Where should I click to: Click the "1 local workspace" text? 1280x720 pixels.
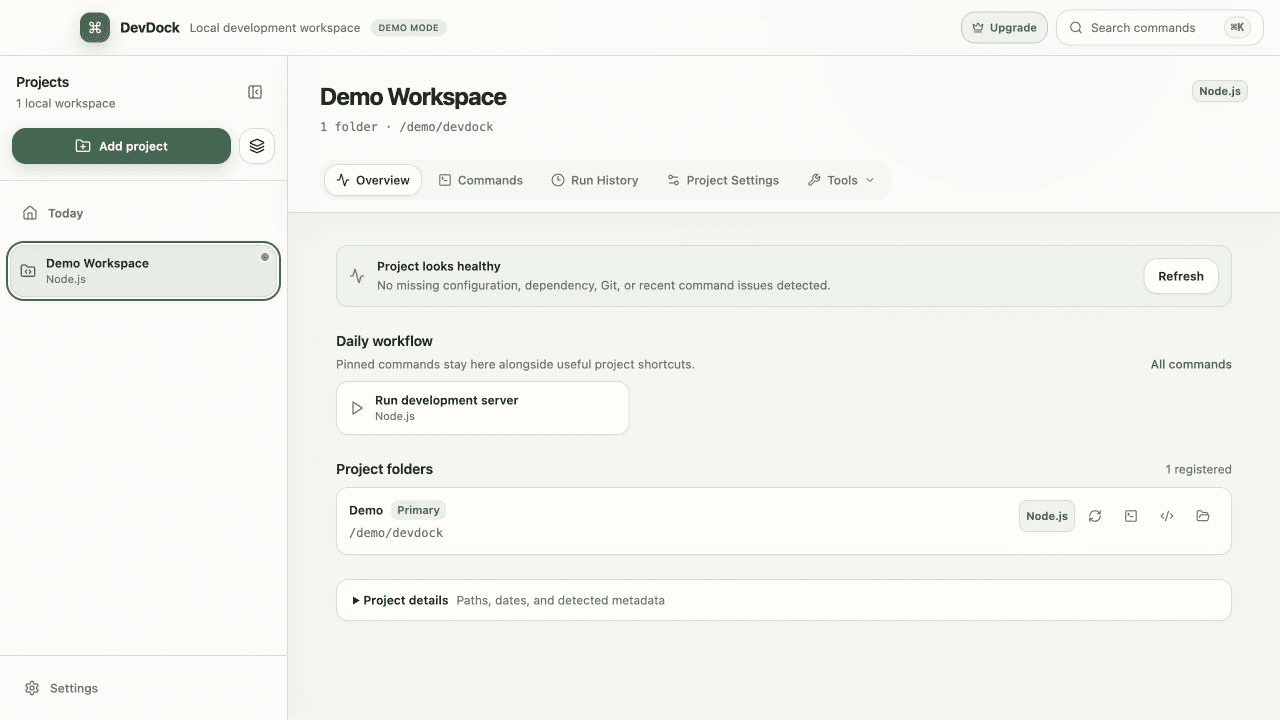tap(66, 103)
